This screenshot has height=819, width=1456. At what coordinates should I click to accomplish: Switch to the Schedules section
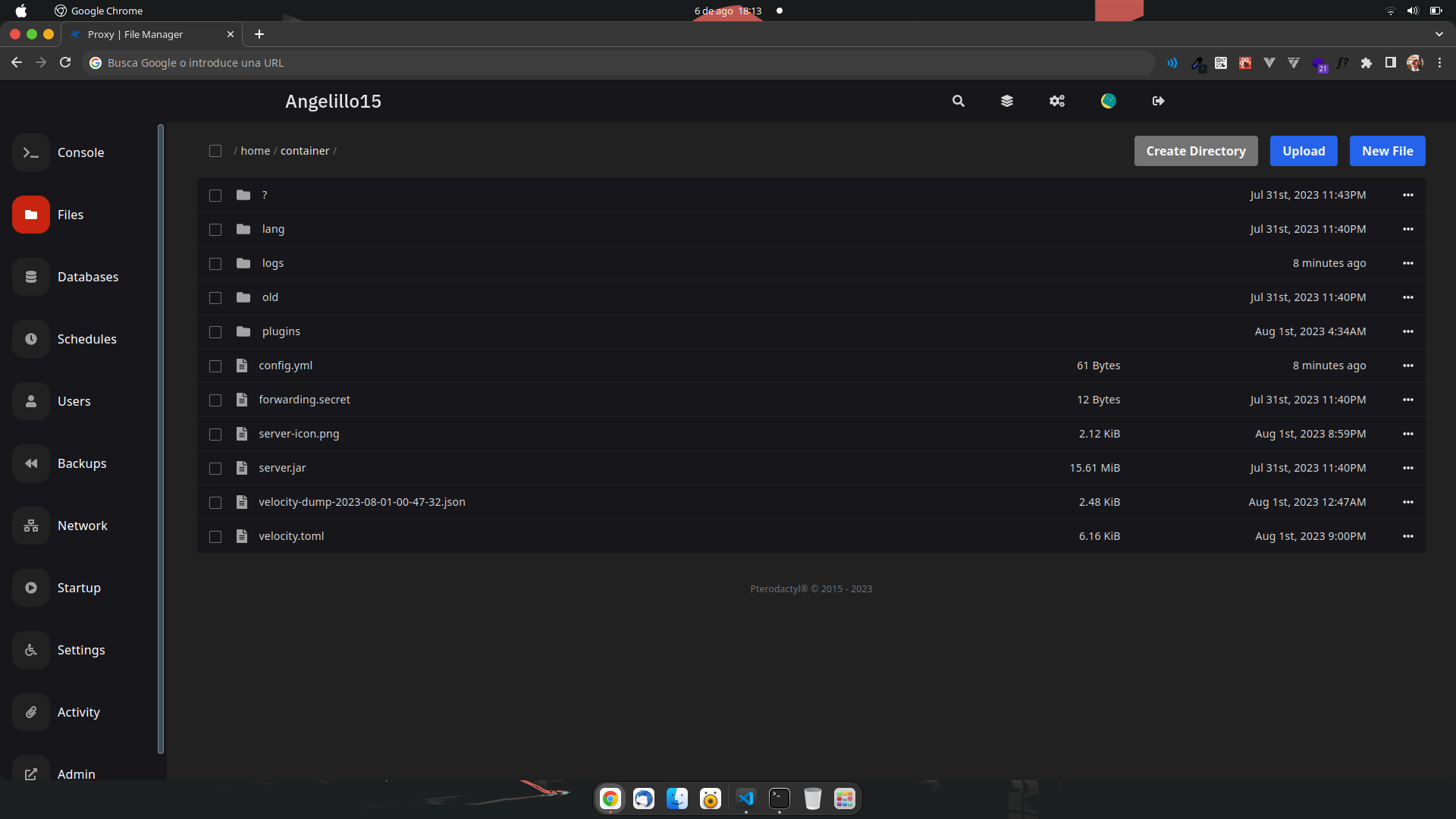(x=86, y=339)
